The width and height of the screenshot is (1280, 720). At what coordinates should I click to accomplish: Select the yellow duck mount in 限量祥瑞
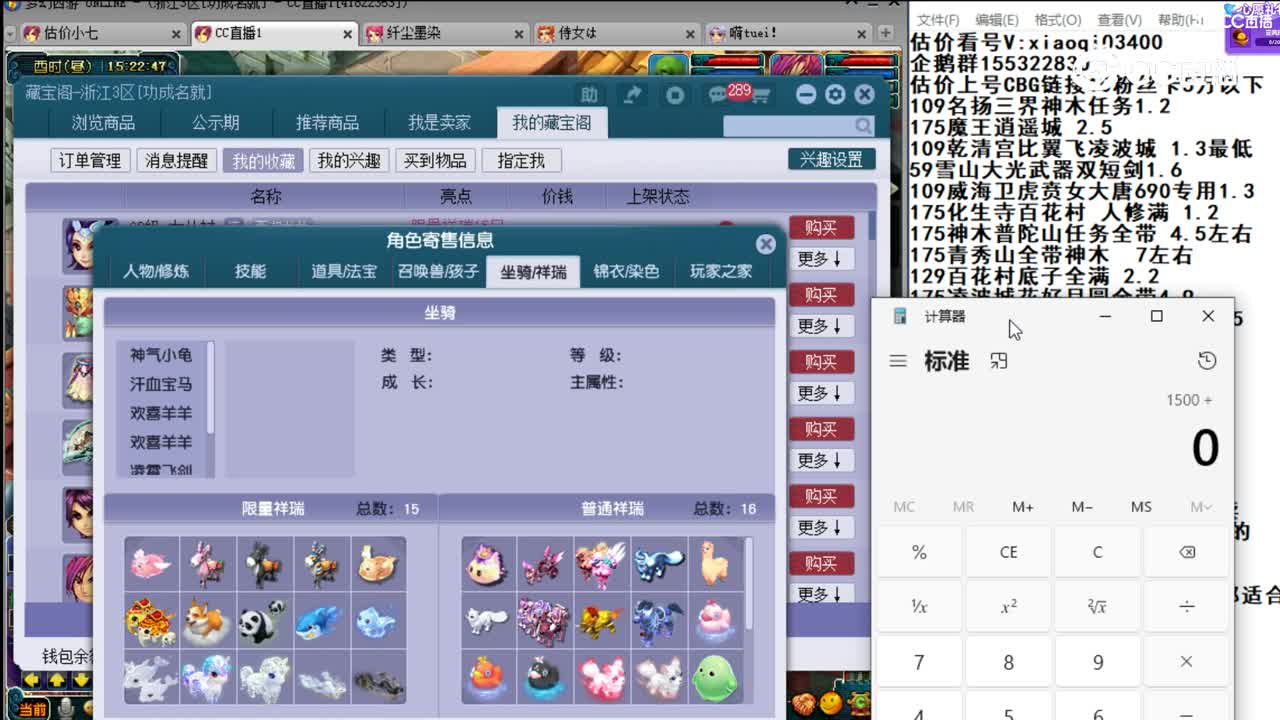pos(379,565)
